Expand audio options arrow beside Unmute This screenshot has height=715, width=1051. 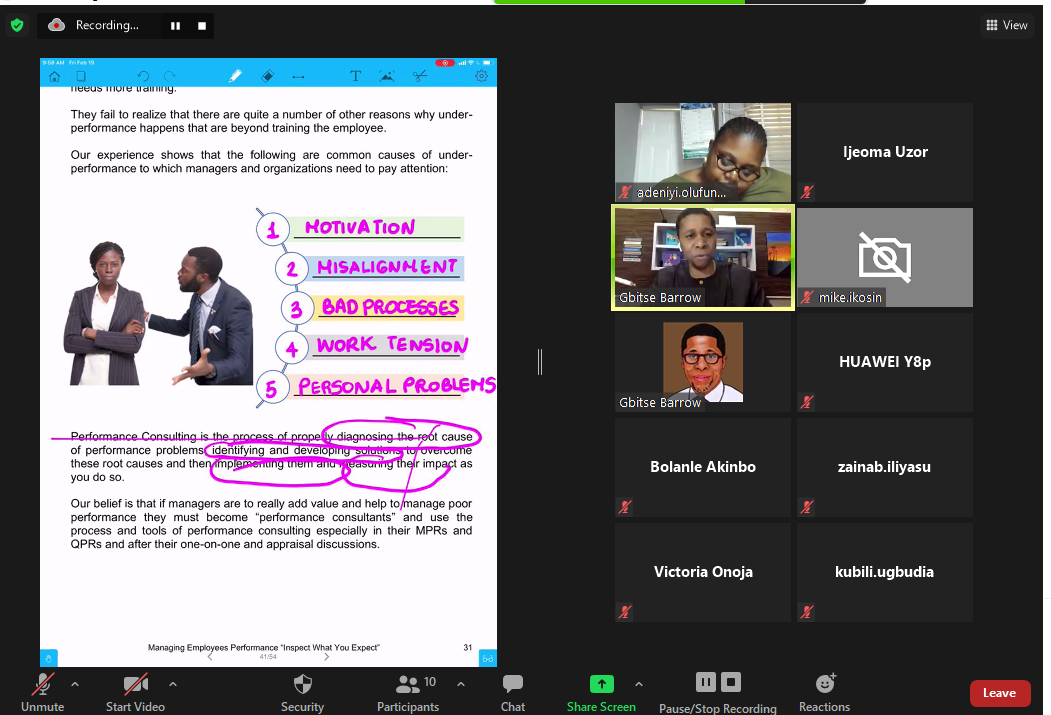coord(75,684)
